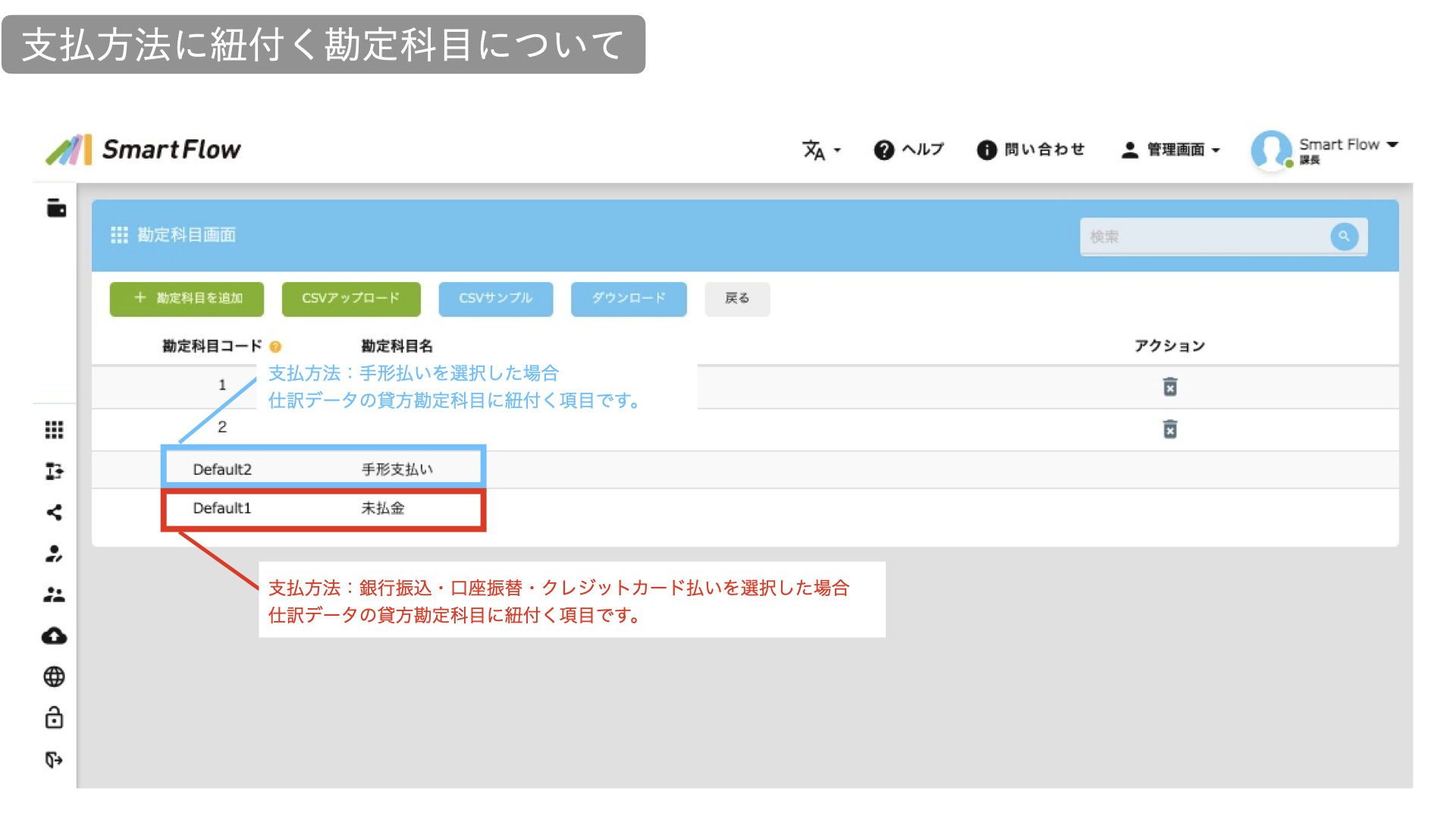Click the grid apps icon in sidebar
The image size is (1456, 819).
[x=54, y=430]
